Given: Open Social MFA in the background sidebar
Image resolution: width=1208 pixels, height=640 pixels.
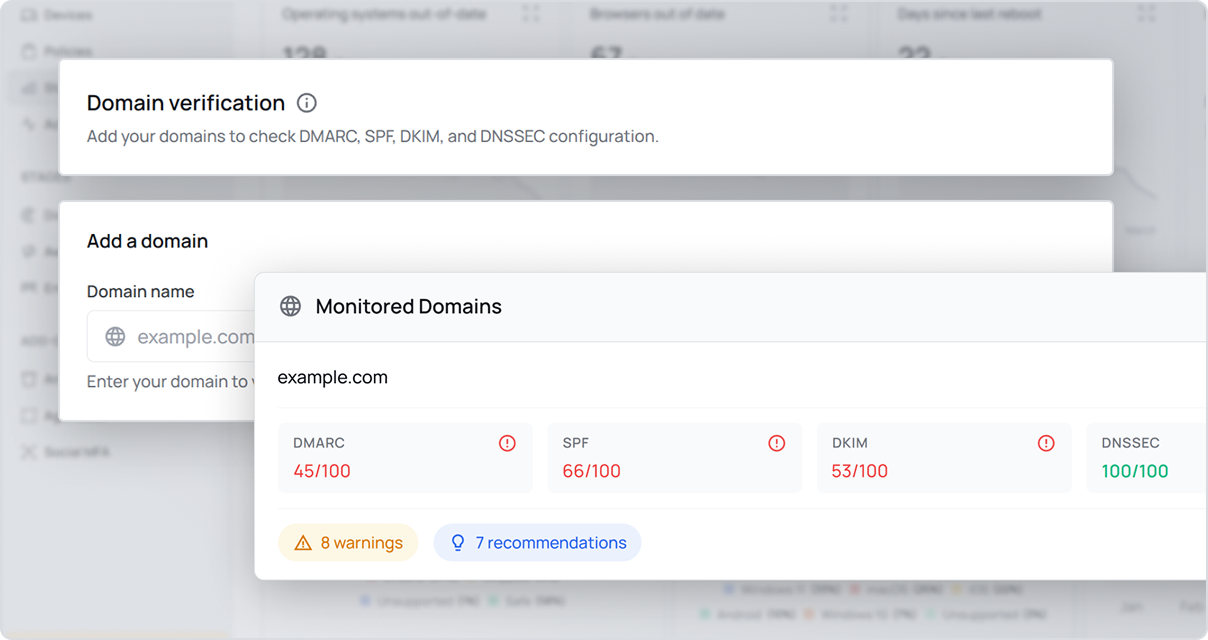Looking at the screenshot, I should click(x=66, y=452).
